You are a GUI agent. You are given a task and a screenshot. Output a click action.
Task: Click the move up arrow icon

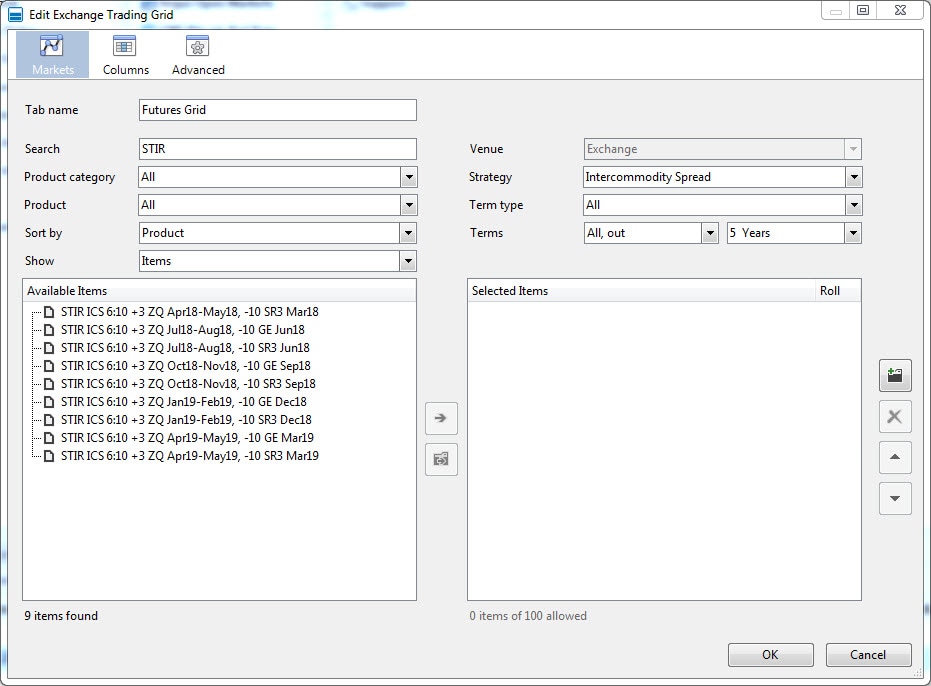(x=895, y=458)
